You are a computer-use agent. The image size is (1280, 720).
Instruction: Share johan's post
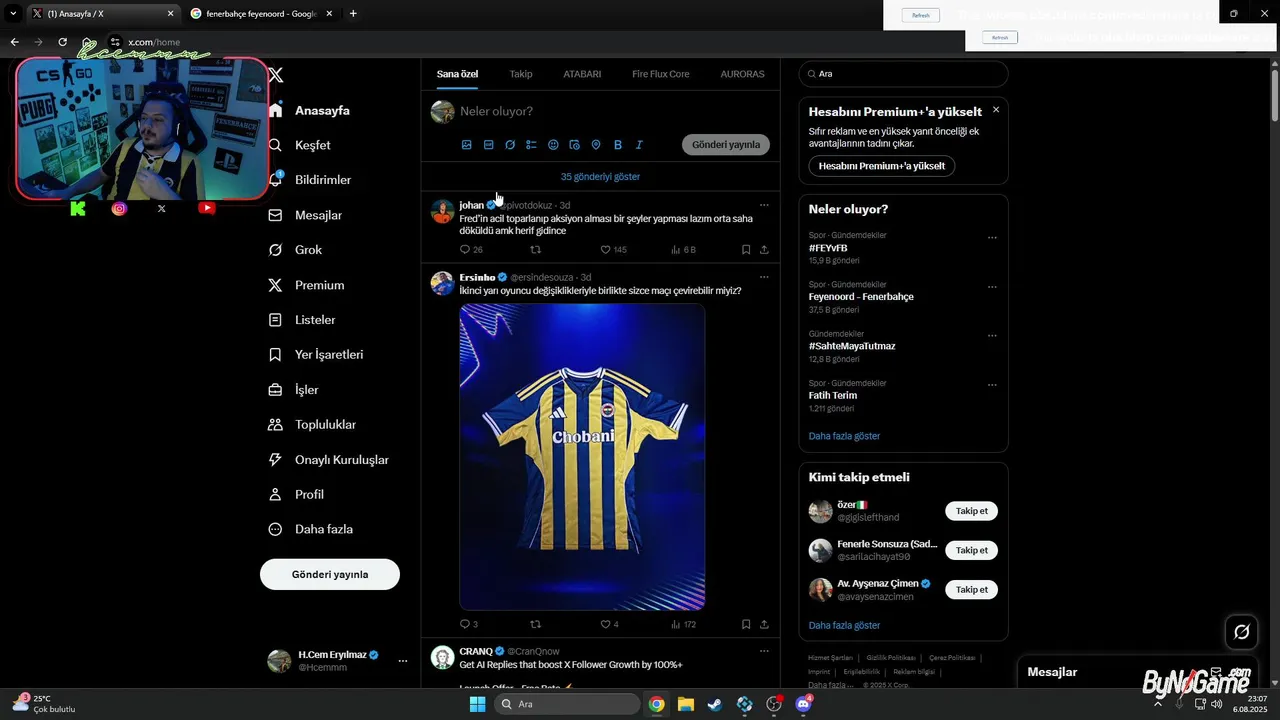764,250
